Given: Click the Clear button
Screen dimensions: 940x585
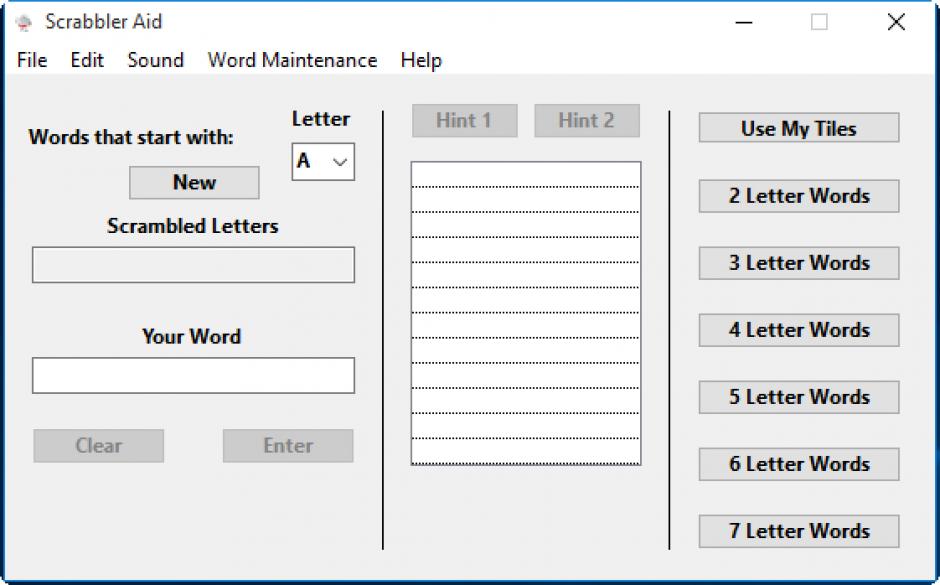Looking at the screenshot, I should point(98,445).
